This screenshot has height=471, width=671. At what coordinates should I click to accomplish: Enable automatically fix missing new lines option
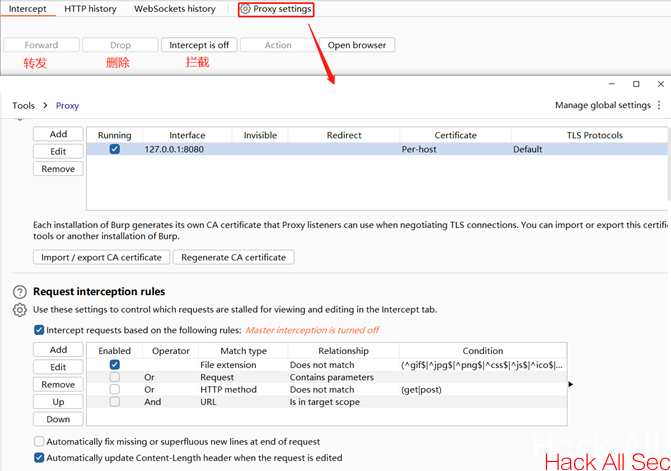tap(39, 441)
